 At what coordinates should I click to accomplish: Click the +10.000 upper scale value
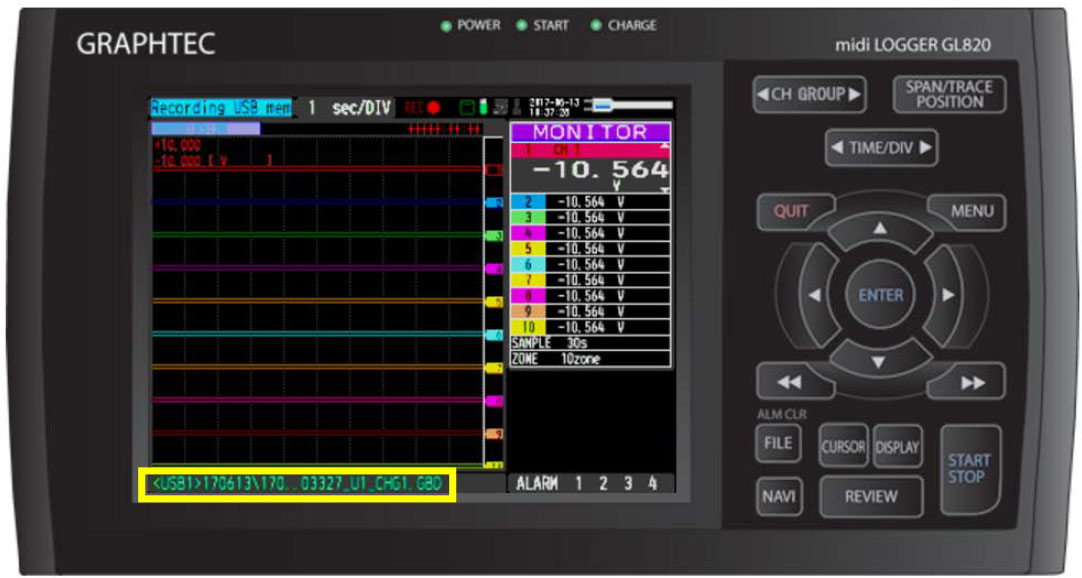[178, 146]
